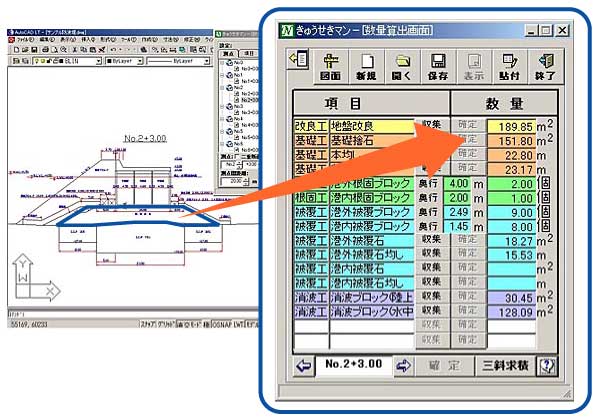Click the Print icon in AutoCAD toolbar
This screenshot has height=420, width=595.
click(45, 50)
